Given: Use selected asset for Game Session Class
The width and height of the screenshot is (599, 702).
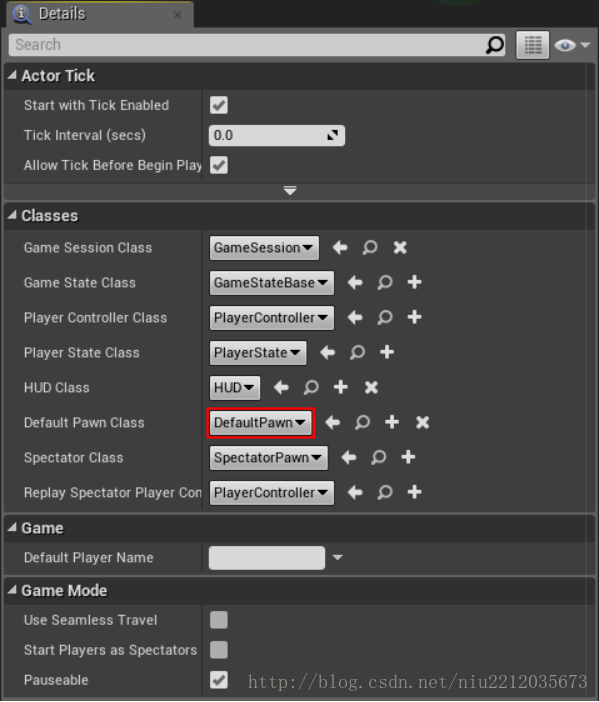Looking at the screenshot, I should coord(340,248).
